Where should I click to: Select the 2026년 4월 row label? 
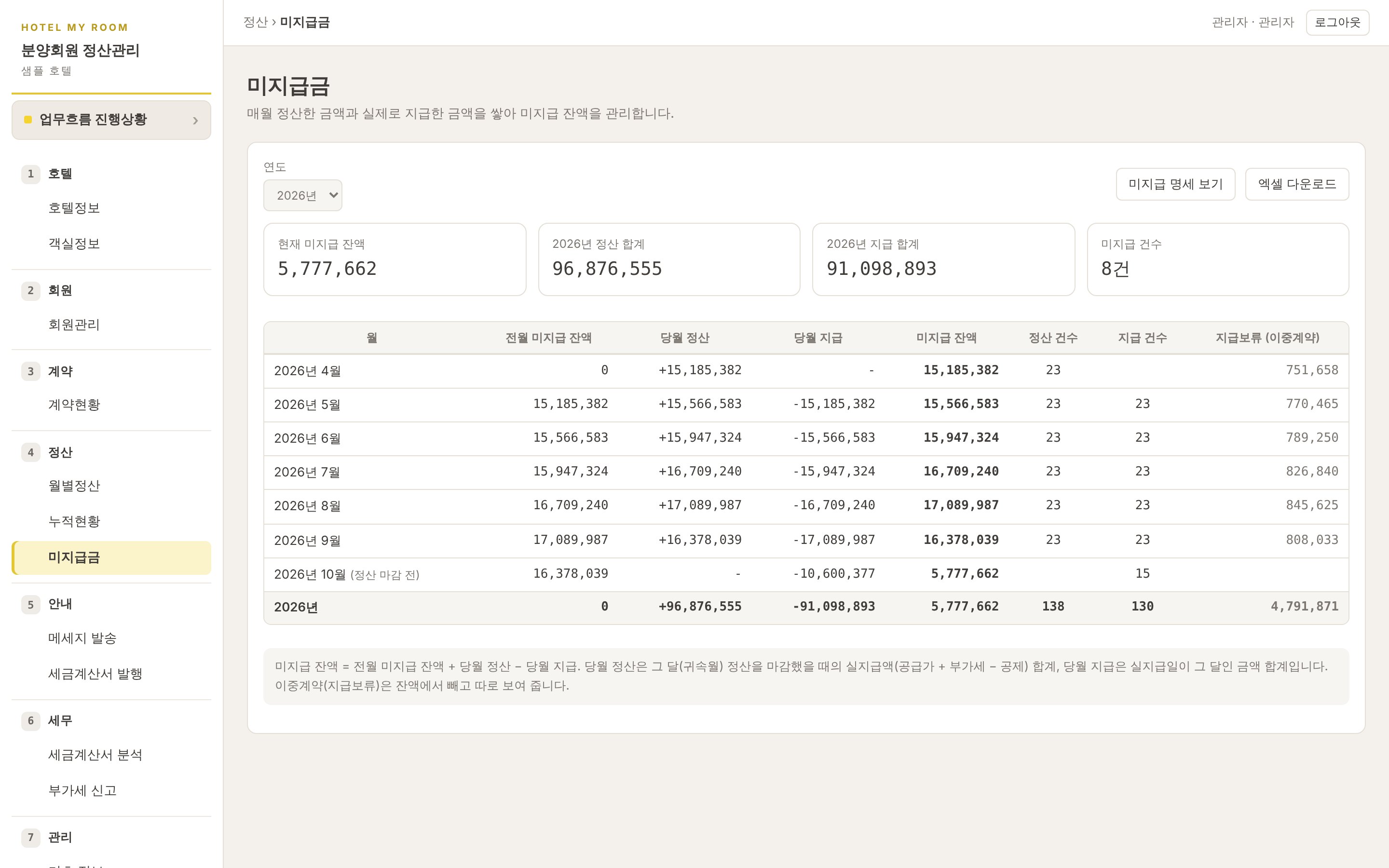click(307, 371)
